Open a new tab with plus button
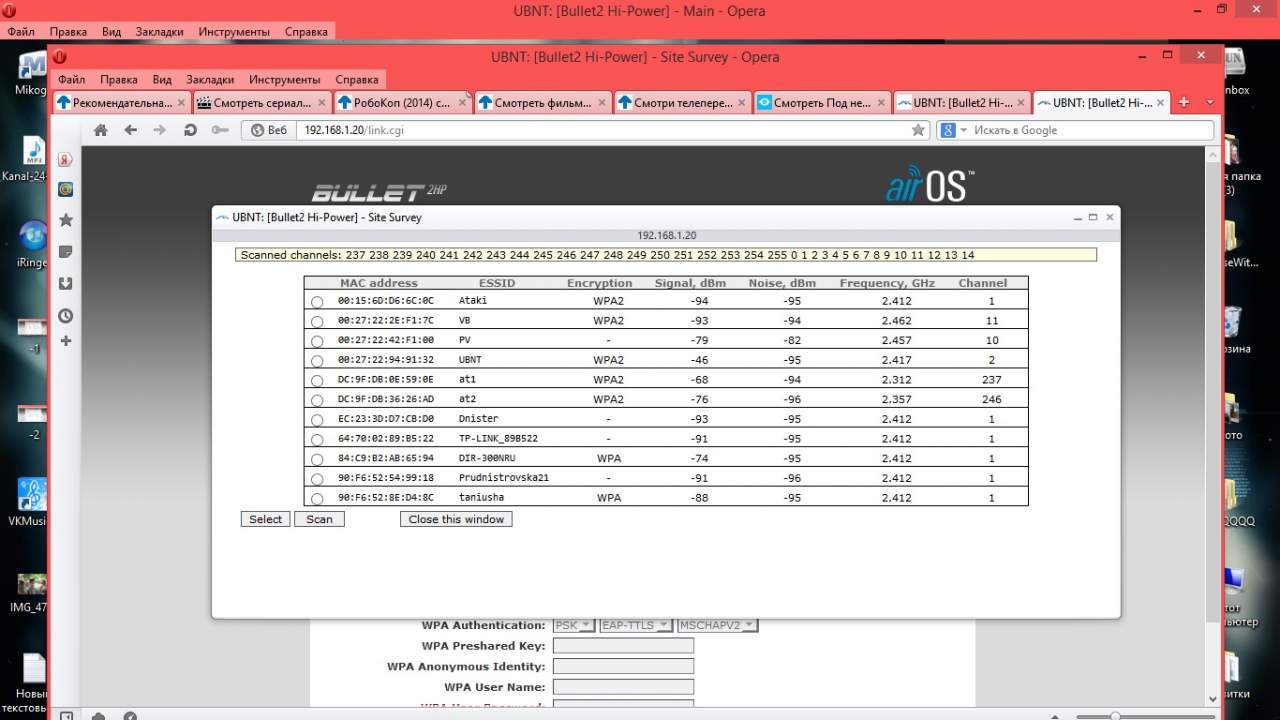The height and width of the screenshot is (720, 1280). point(1184,102)
